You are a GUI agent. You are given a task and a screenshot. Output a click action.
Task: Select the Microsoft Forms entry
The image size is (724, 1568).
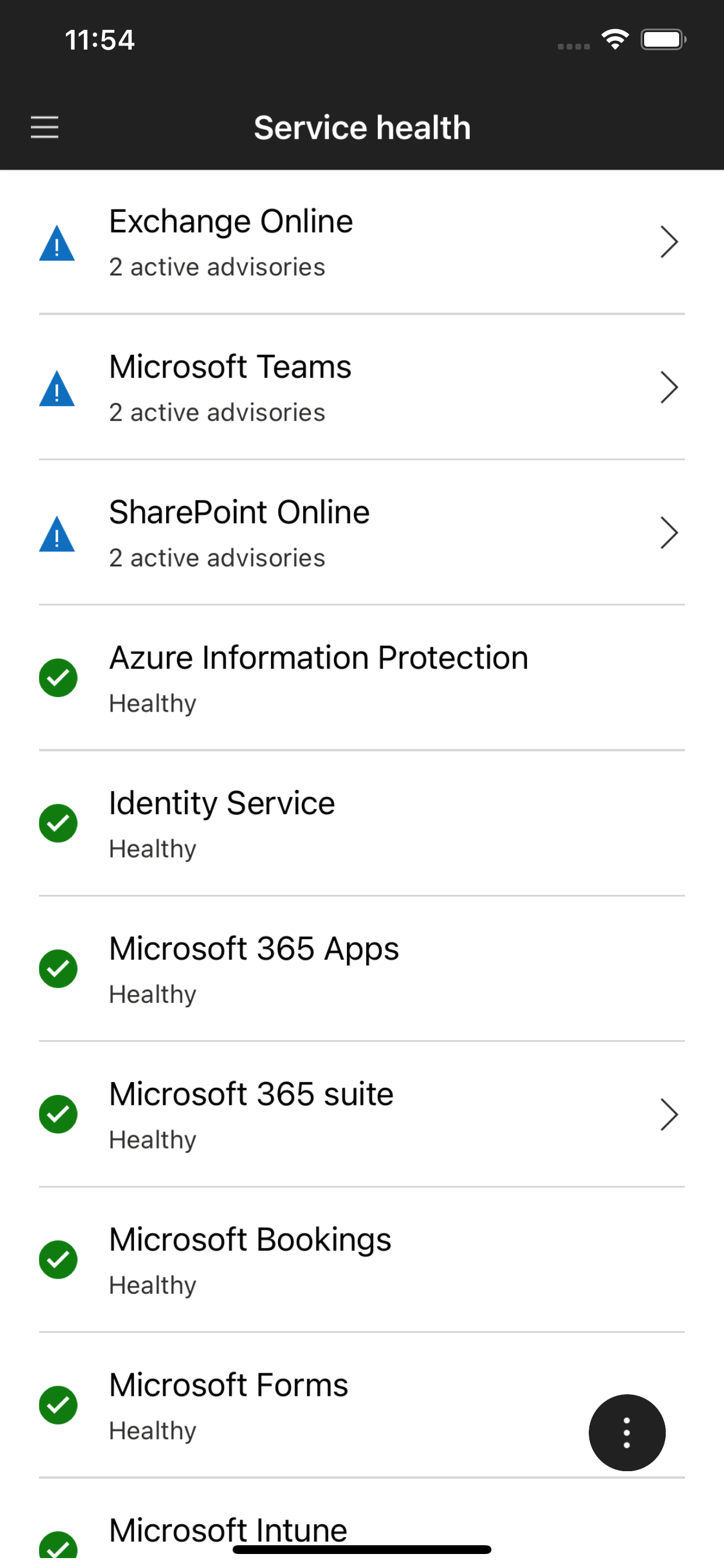click(362, 1405)
